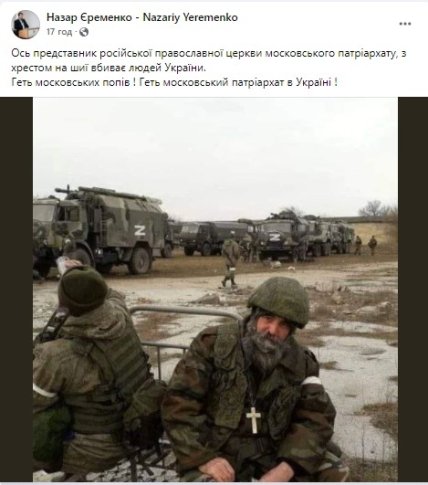
Task: Click the text Геть московський патріархат в Україні
Action: (x=238, y=82)
